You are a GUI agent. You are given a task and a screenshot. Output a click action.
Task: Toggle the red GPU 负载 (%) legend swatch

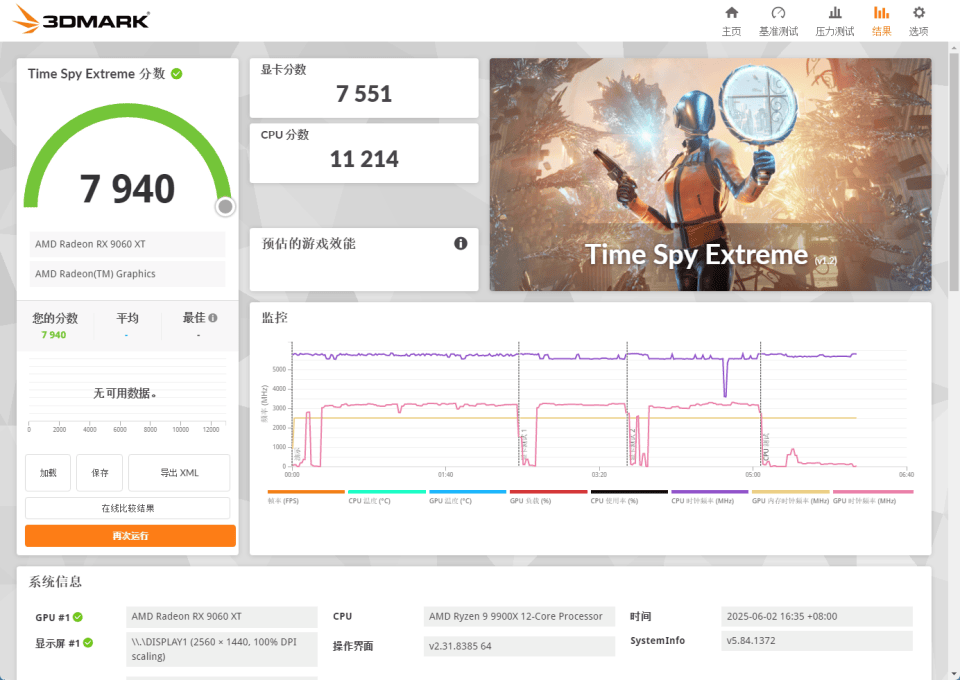pos(549,491)
